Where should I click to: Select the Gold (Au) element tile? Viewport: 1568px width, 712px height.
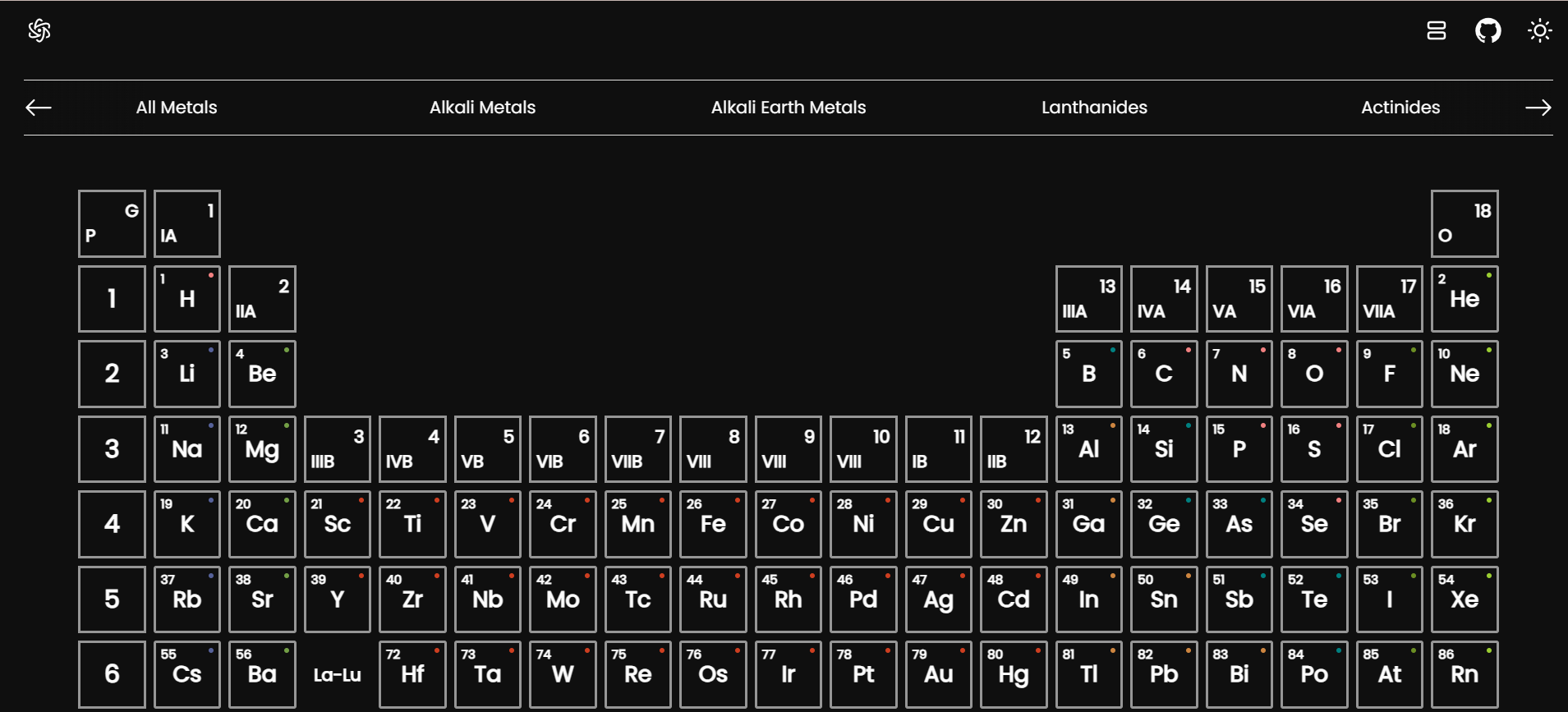pos(939,674)
